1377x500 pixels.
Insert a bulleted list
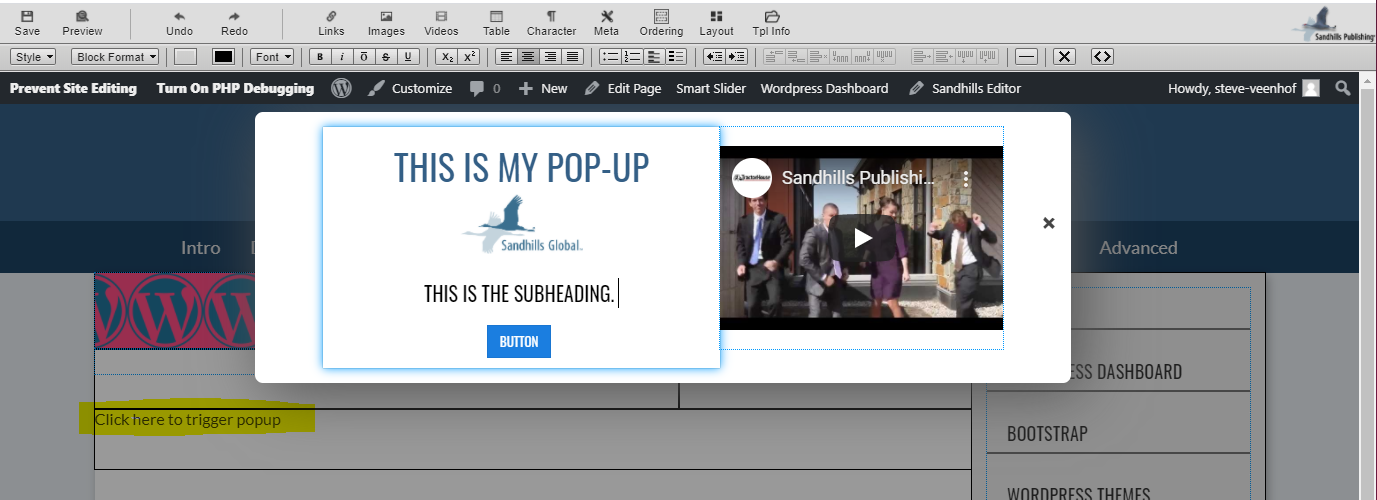pyautogui.click(x=610, y=57)
